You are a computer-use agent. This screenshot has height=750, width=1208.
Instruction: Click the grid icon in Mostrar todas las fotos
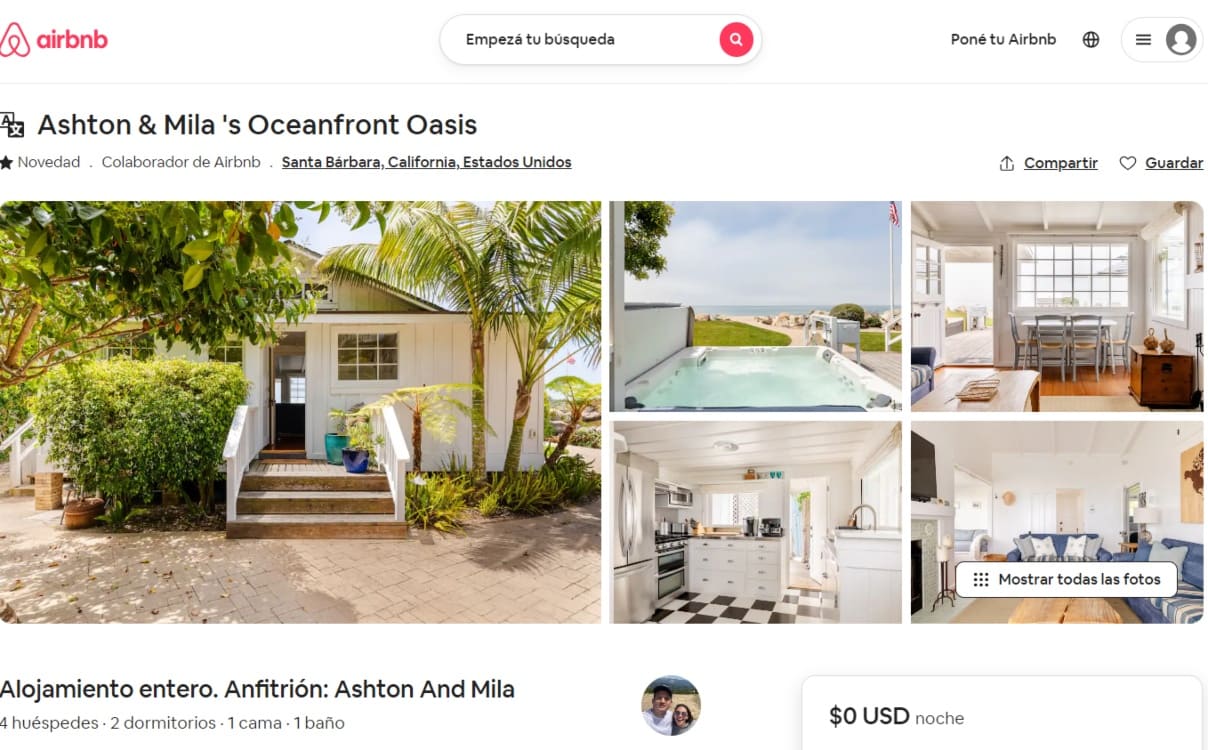coord(981,580)
